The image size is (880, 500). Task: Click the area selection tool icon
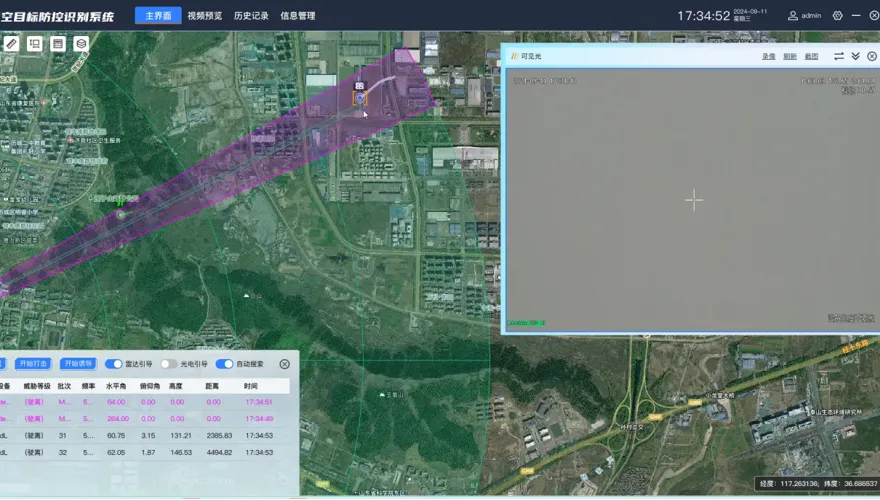[35, 44]
